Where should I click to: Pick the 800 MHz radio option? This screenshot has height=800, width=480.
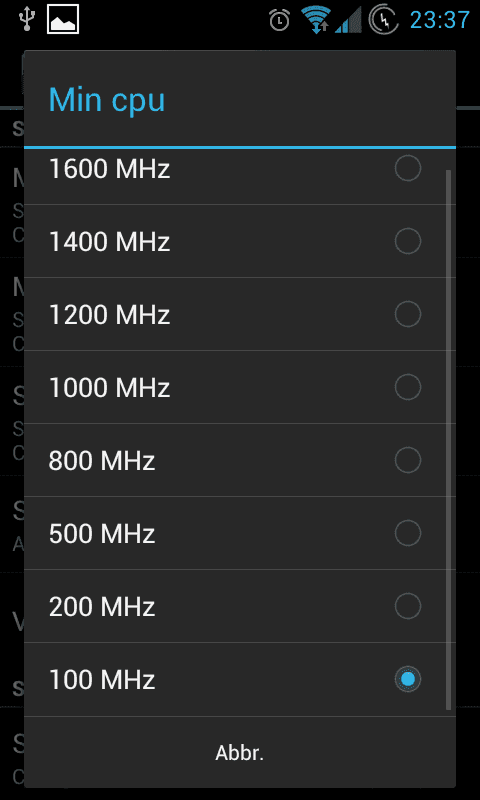pos(408,460)
